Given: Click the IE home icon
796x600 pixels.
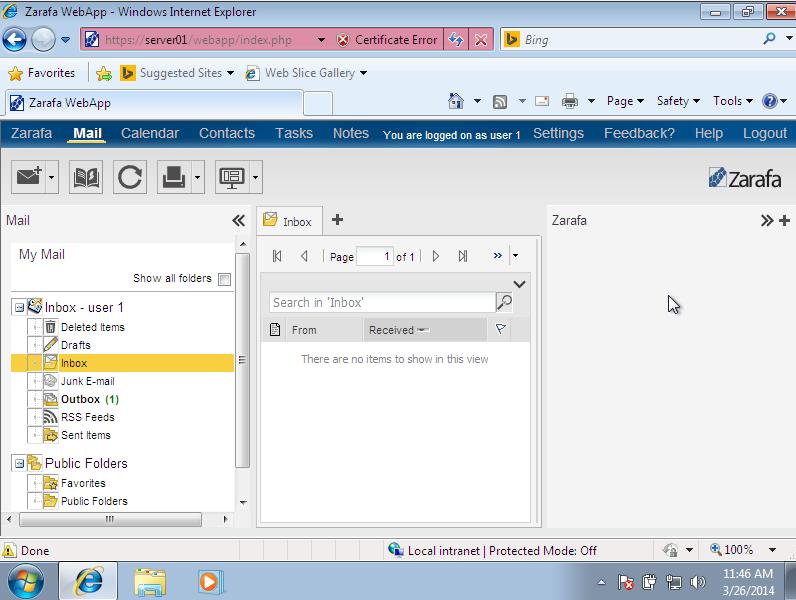Looking at the screenshot, I should tap(456, 101).
